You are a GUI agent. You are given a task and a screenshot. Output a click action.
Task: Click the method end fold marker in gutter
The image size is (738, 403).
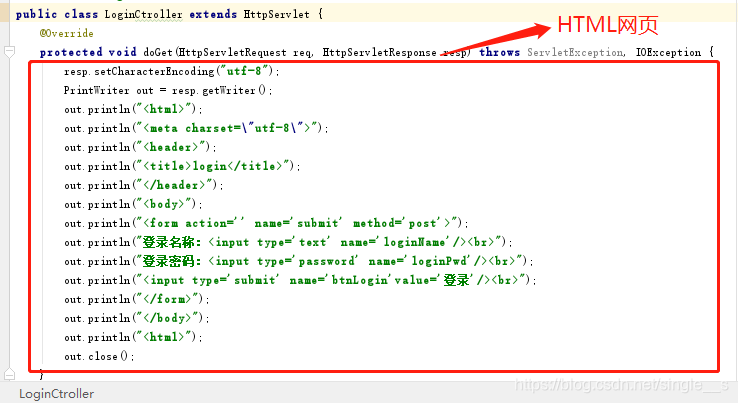tap(9, 374)
